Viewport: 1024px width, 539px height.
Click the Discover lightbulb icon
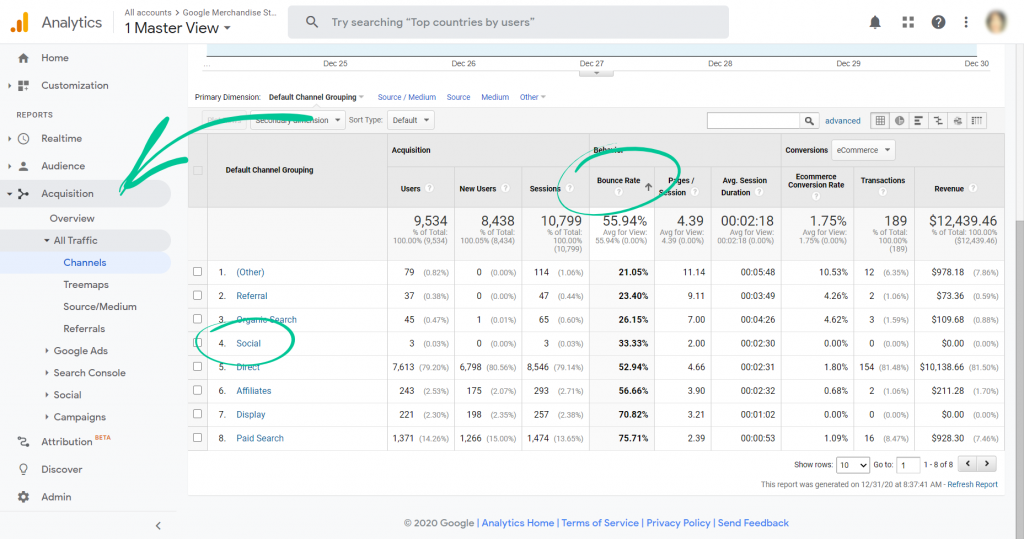pos(24,469)
